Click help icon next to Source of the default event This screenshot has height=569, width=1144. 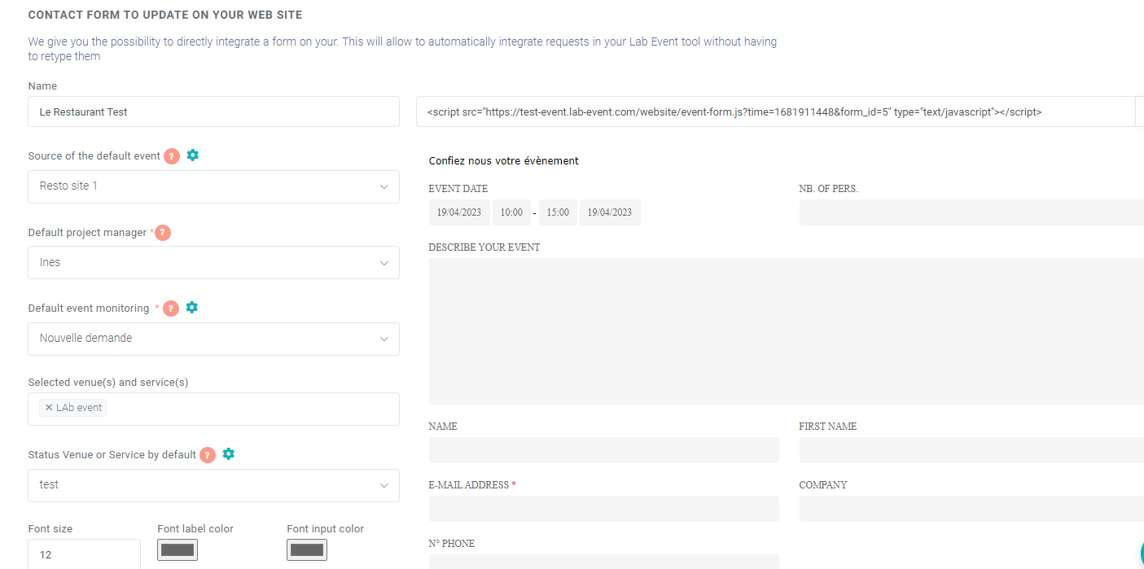pos(171,156)
